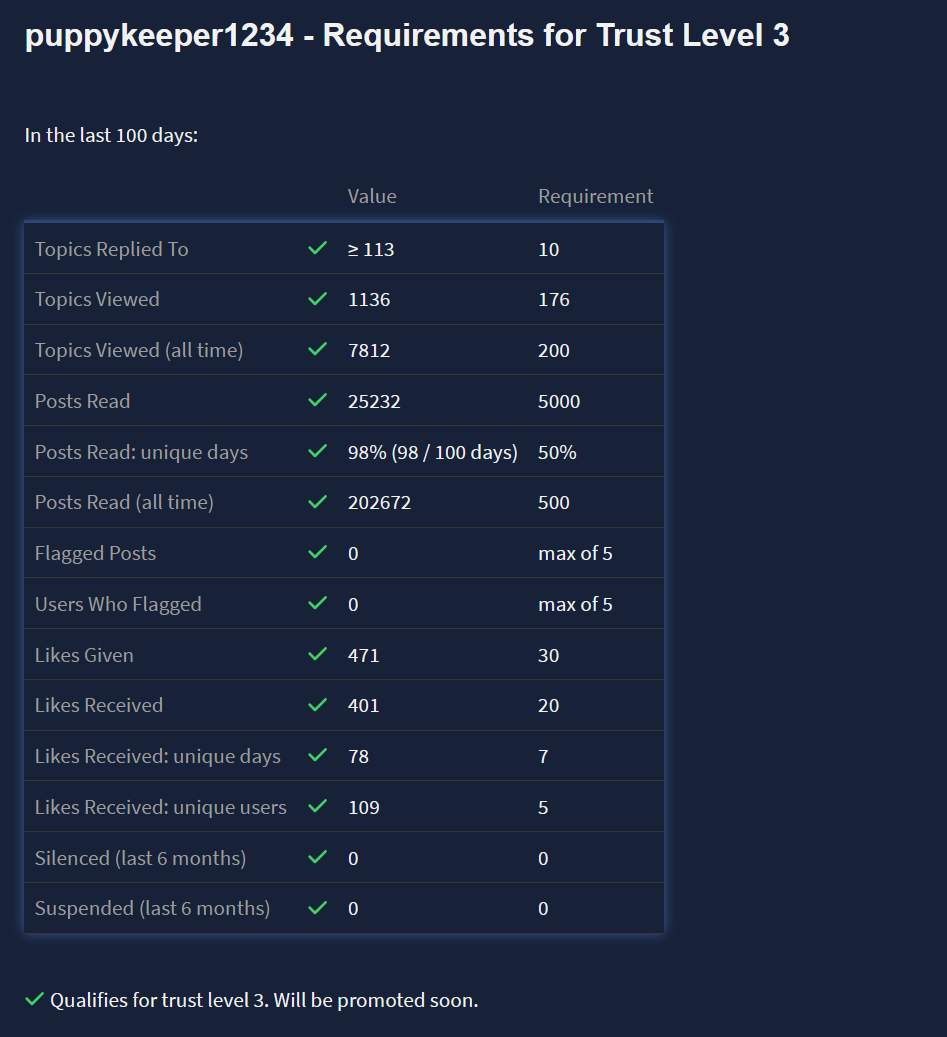Click the Topics Replied To checkmark icon

tap(318, 248)
